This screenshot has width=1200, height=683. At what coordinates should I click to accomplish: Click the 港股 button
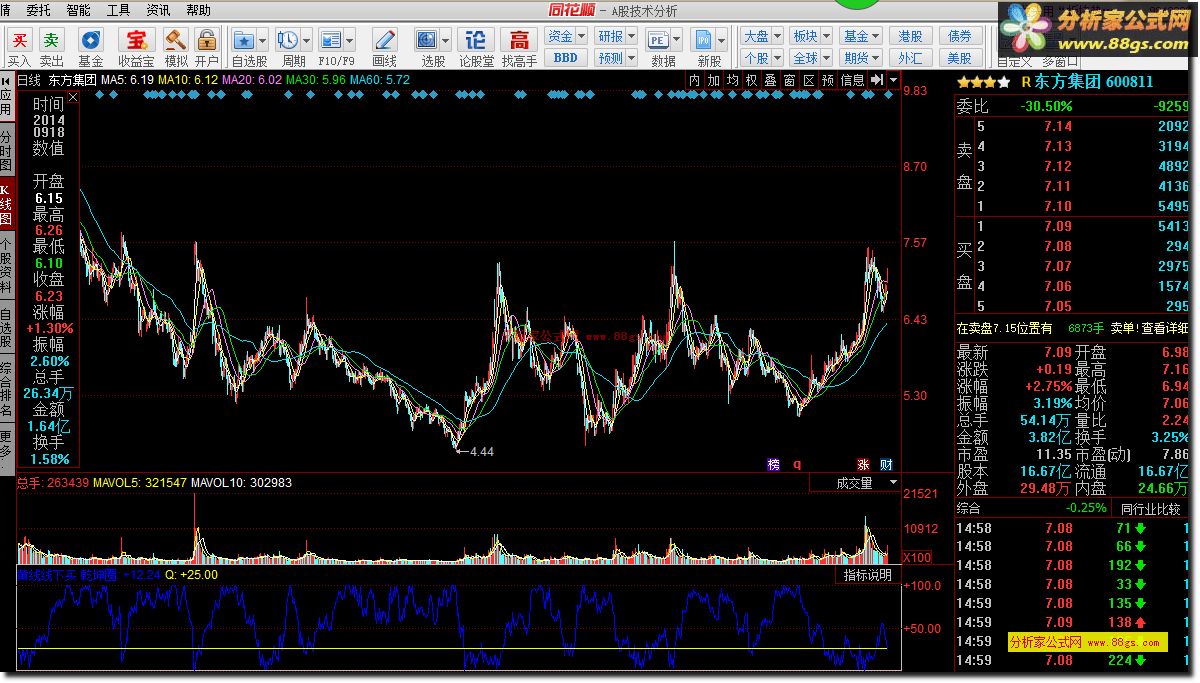click(910, 36)
